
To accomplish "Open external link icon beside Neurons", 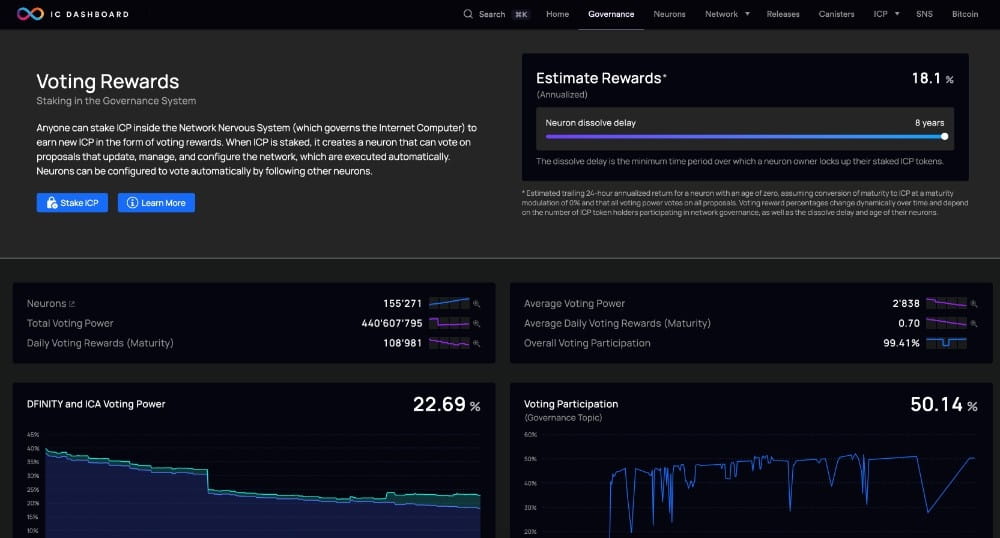I will coord(71,304).
